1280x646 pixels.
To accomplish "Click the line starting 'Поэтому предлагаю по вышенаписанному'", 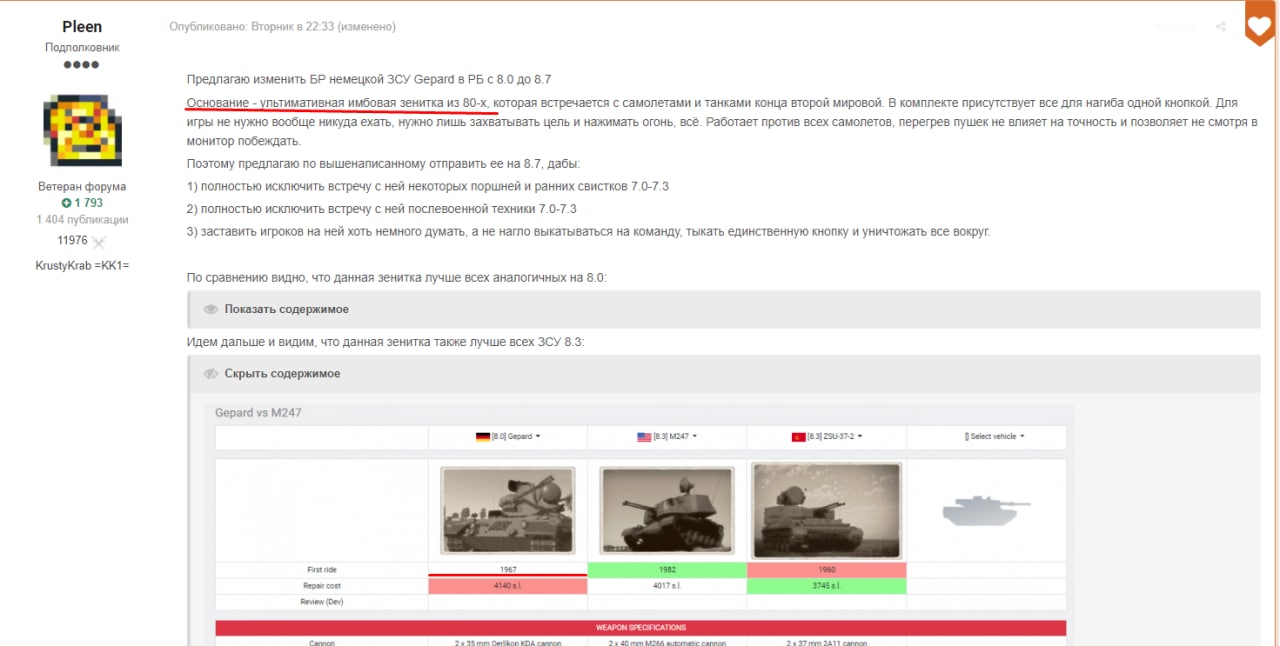I will [x=383, y=163].
